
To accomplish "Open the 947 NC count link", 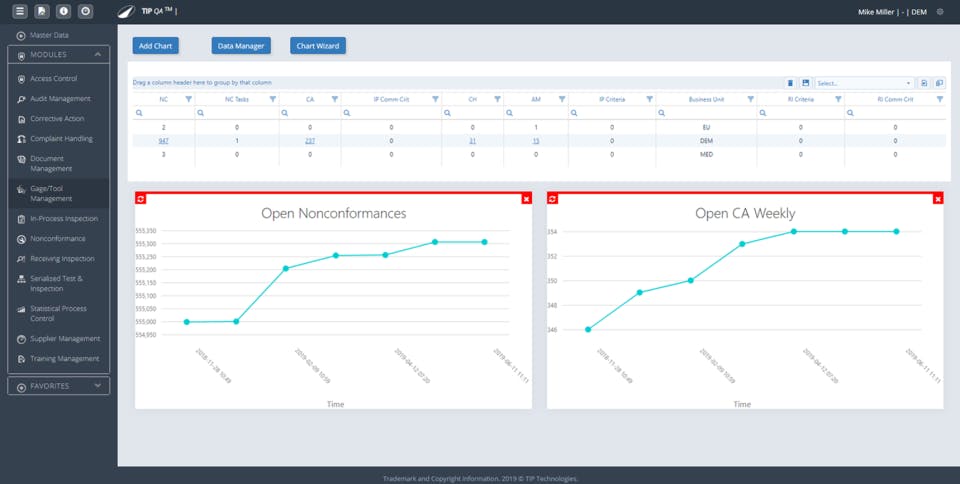I will pyautogui.click(x=163, y=141).
